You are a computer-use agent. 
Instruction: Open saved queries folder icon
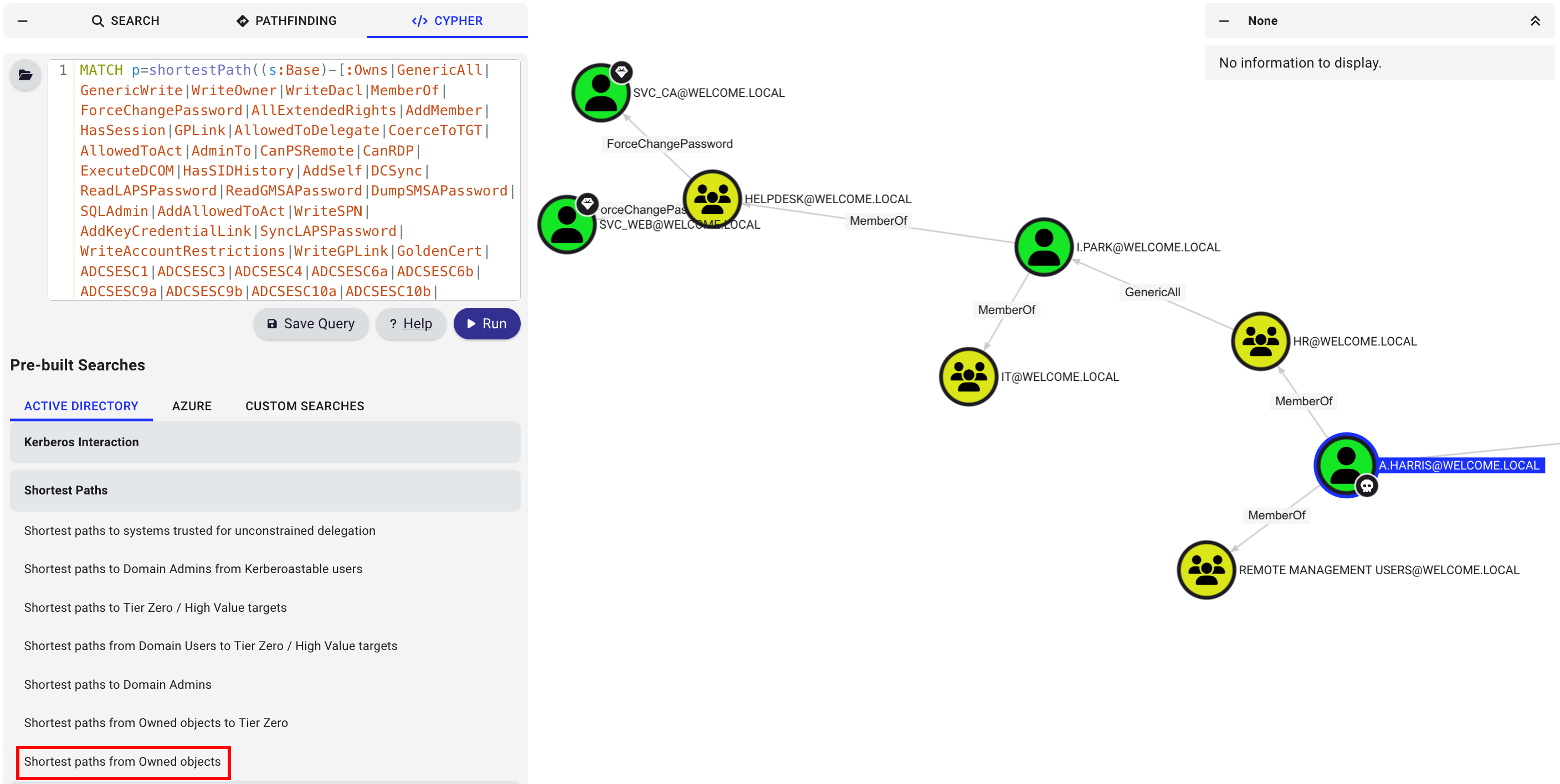pos(25,75)
